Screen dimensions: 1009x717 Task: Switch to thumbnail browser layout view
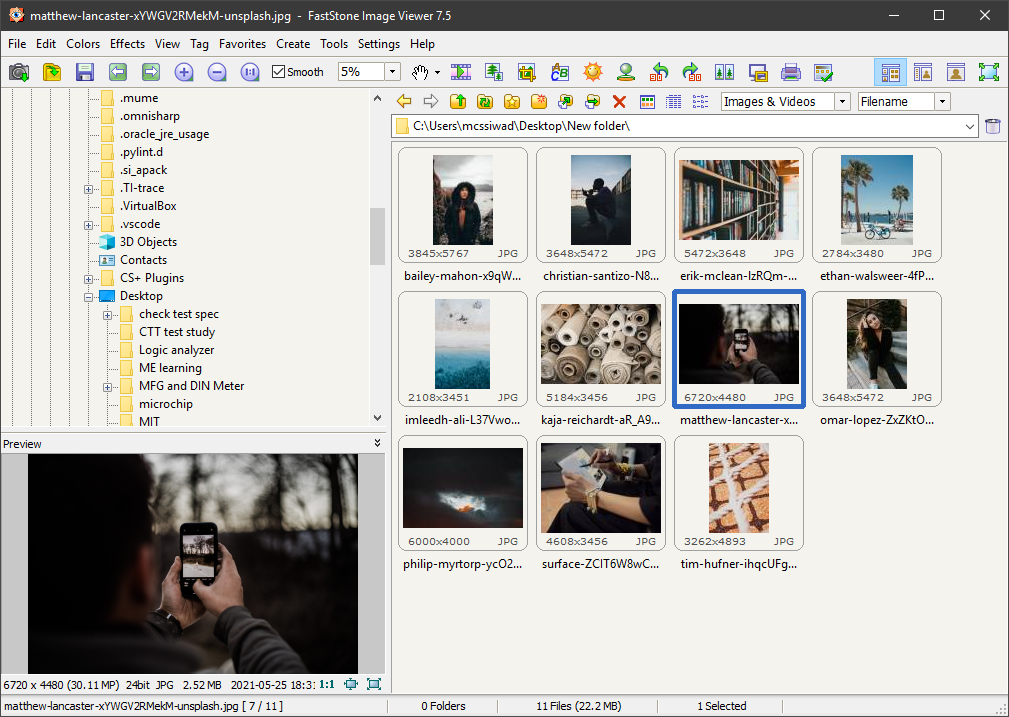890,72
